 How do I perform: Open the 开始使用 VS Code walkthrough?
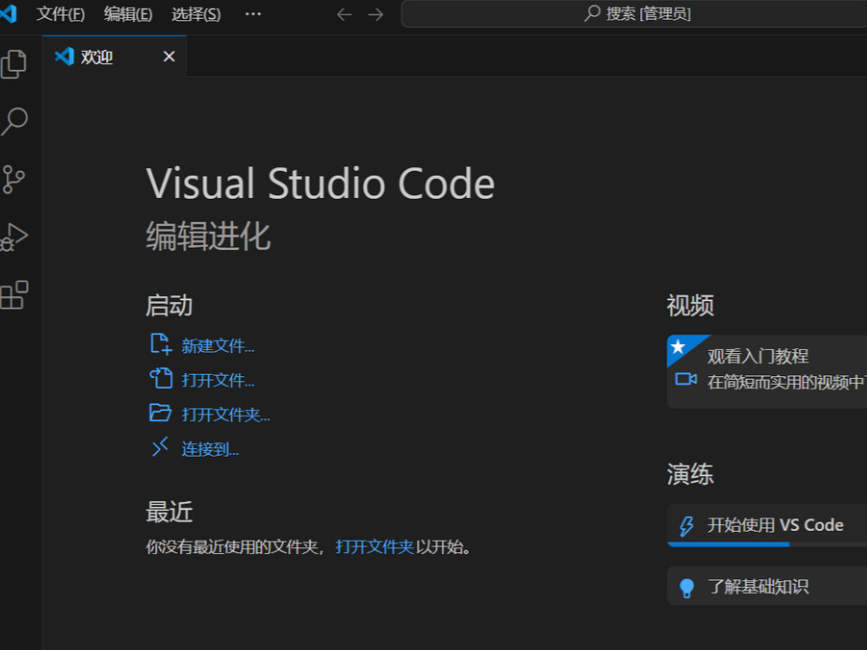pyautogui.click(x=767, y=525)
